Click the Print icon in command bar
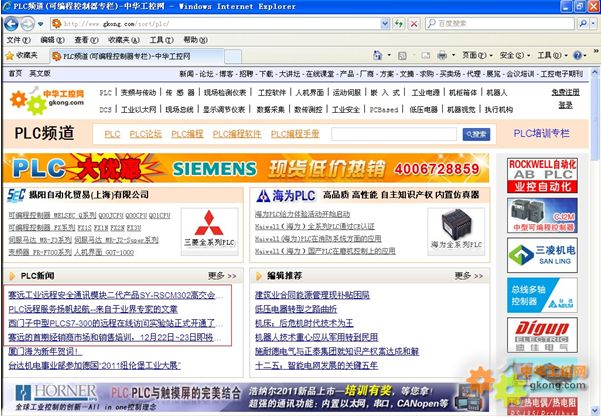 pos(442,56)
